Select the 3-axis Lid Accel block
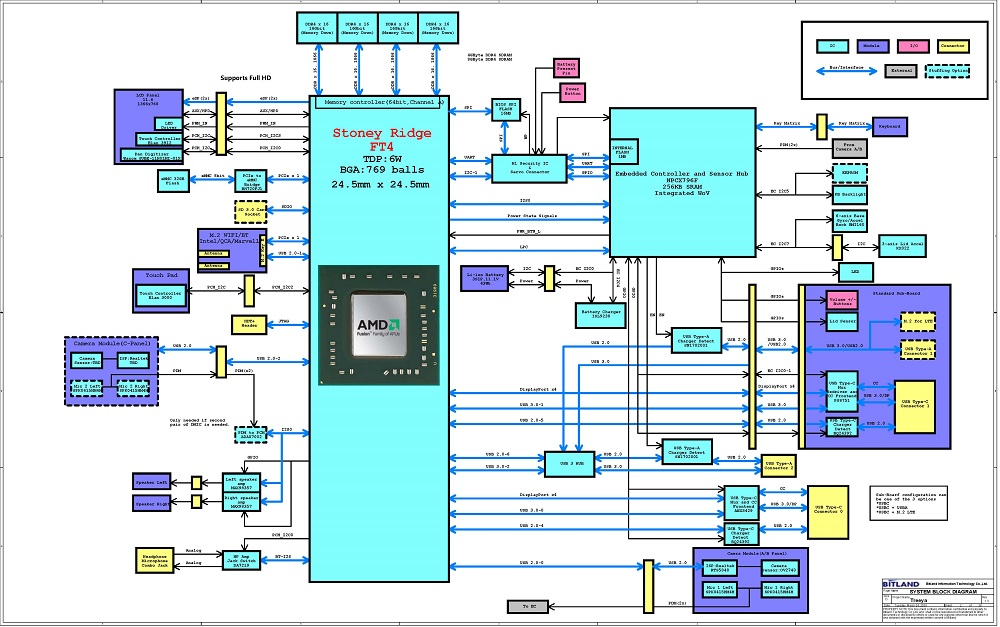Viewport: 1000px width, 627px height. coord(902,246)
